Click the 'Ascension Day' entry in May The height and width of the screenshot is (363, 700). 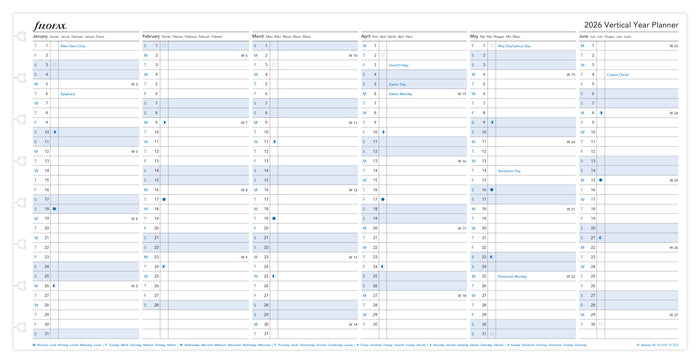point(509,171)
